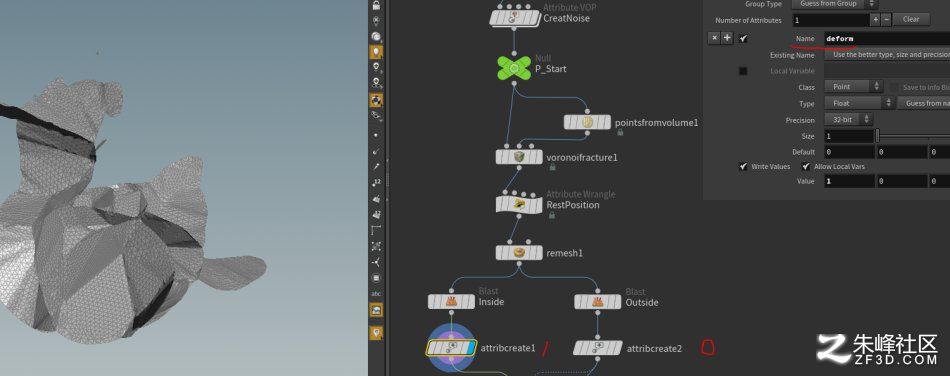
Task: Enable the Local Variable checkbox
Action: [x=743, y=71]
